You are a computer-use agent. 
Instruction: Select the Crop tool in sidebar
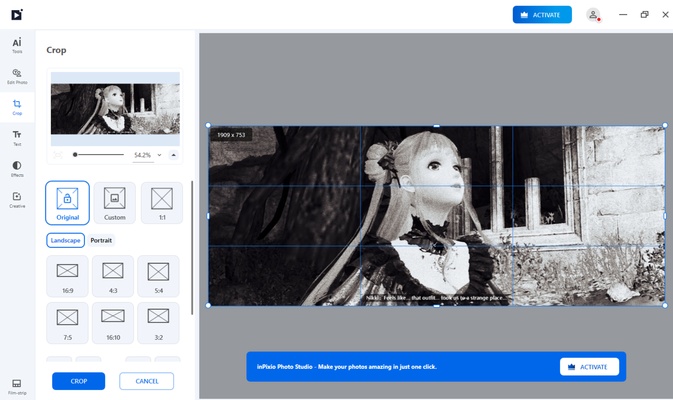click(17, 107)
